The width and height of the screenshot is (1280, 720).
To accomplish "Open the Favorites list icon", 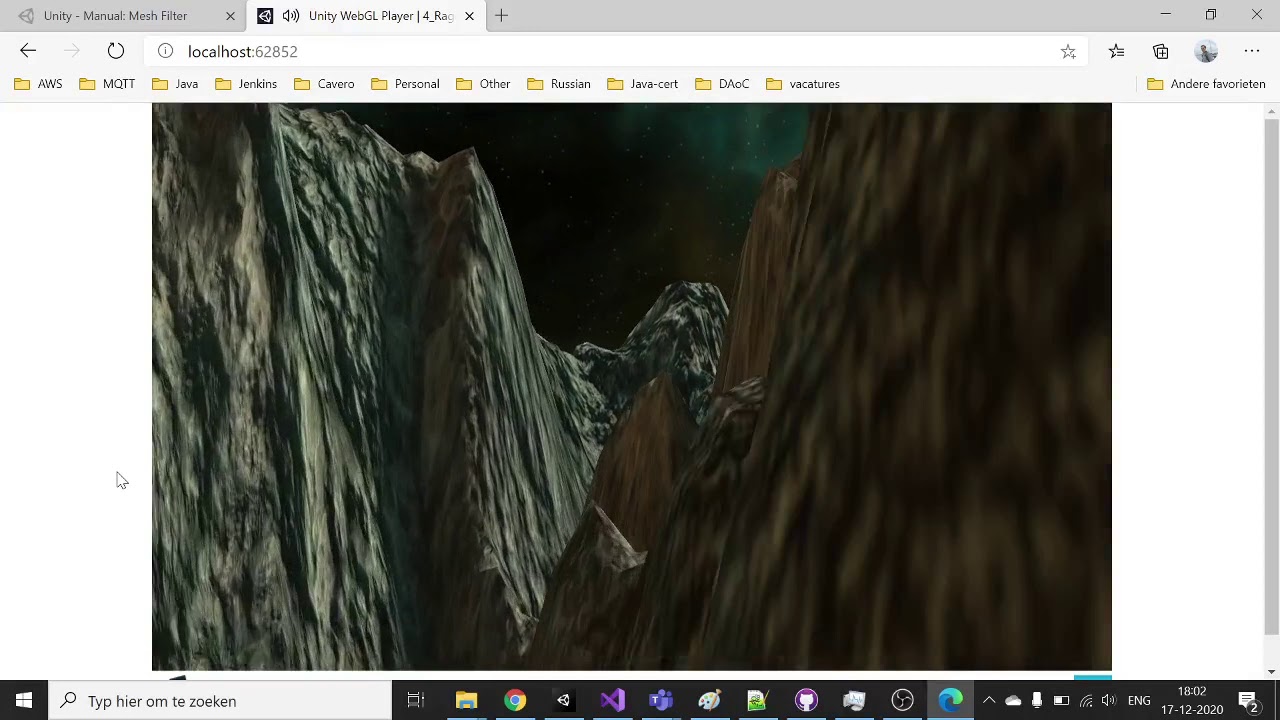I will (1116, 51).
